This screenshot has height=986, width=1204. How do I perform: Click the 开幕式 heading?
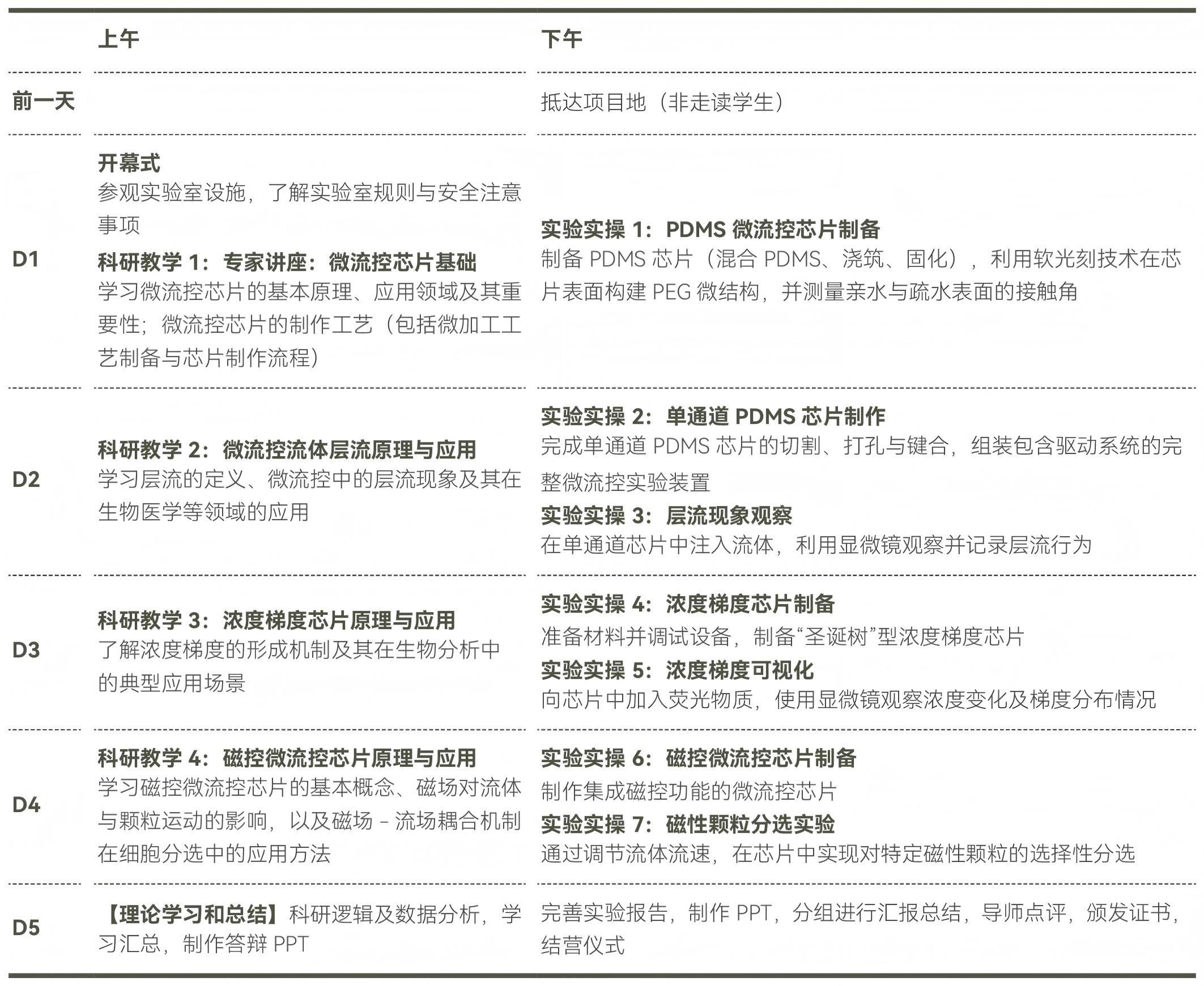129,164
